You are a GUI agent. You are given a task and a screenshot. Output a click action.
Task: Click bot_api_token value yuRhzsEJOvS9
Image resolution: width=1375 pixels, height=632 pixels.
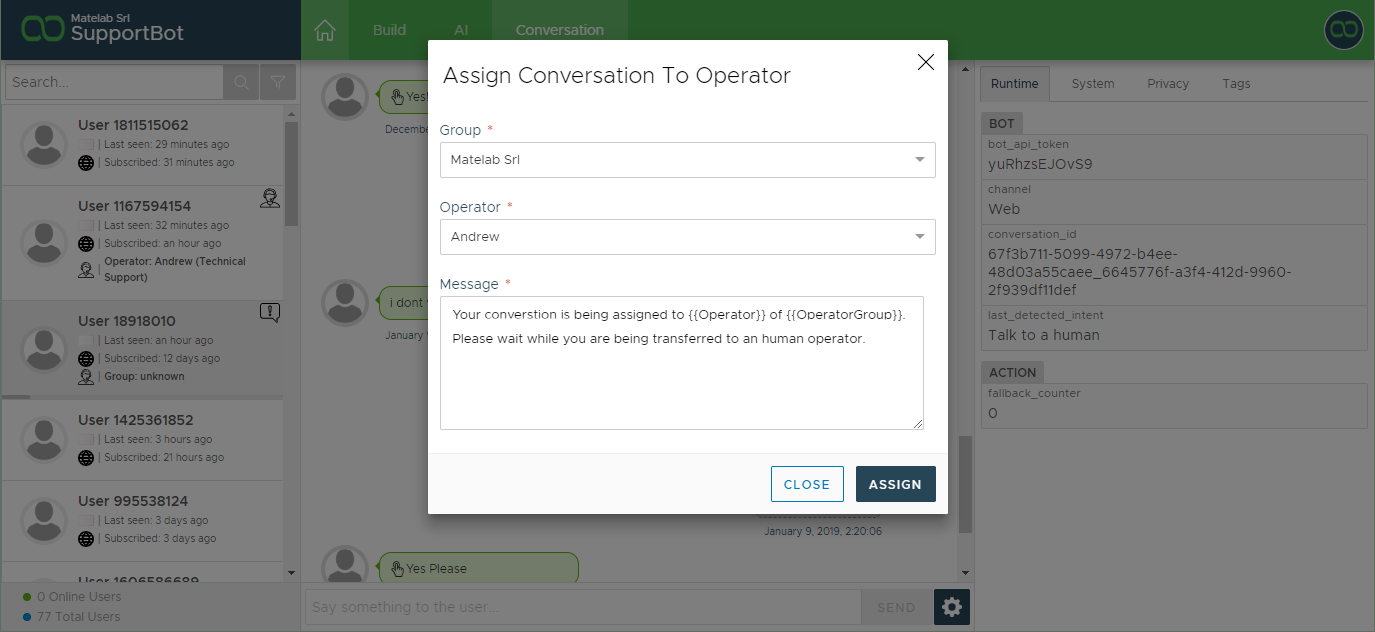click(1040, 164)
